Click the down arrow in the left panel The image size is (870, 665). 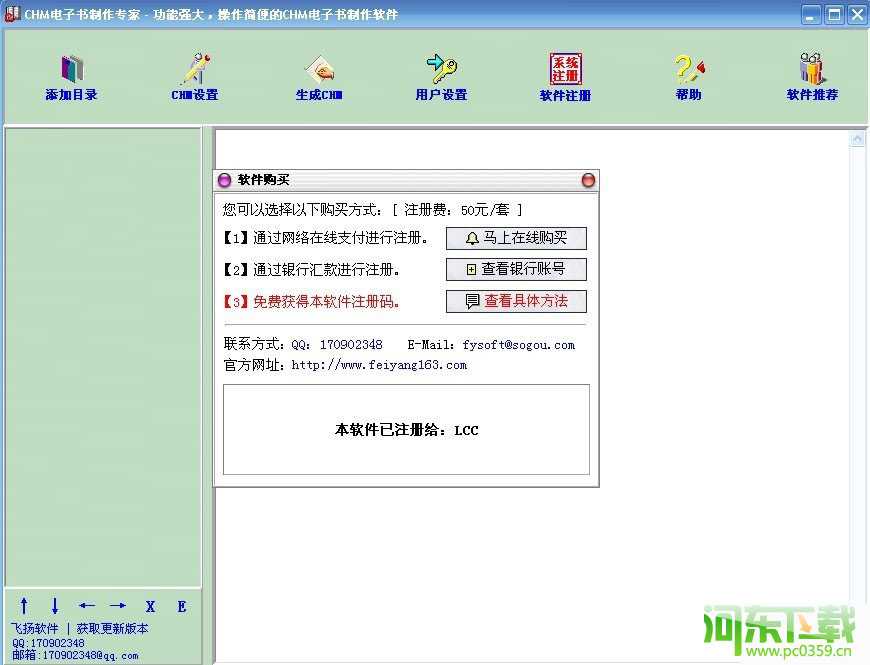pyautogui.click(x=55, y=606)
